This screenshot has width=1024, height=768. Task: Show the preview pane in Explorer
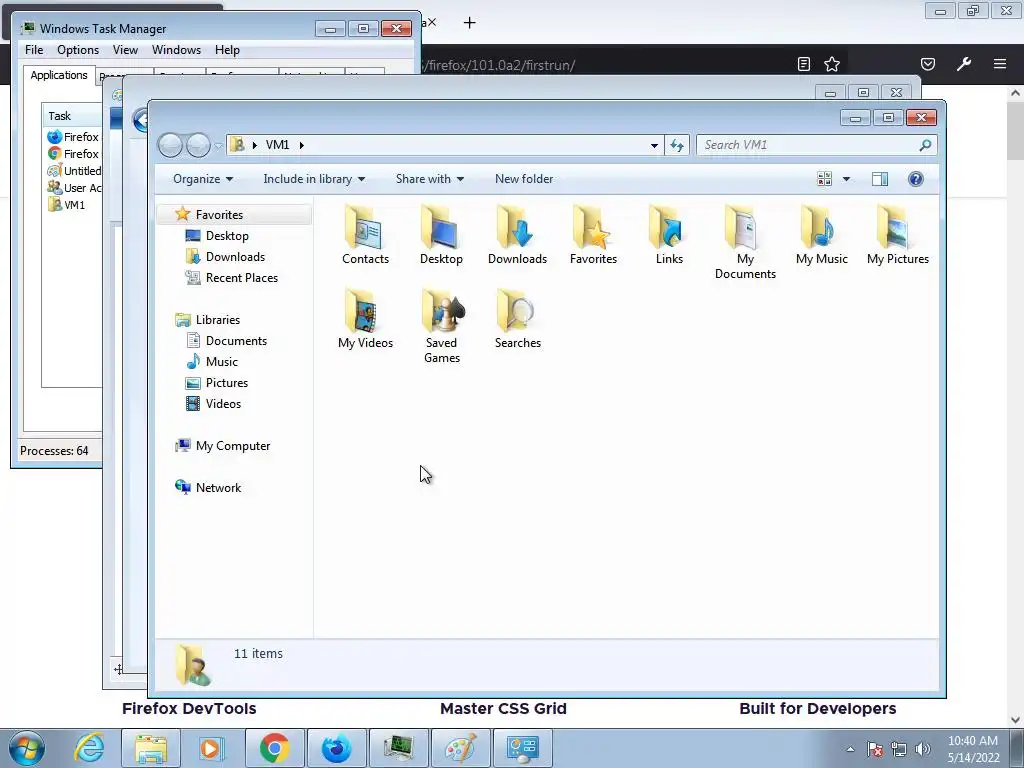[880, 179]
